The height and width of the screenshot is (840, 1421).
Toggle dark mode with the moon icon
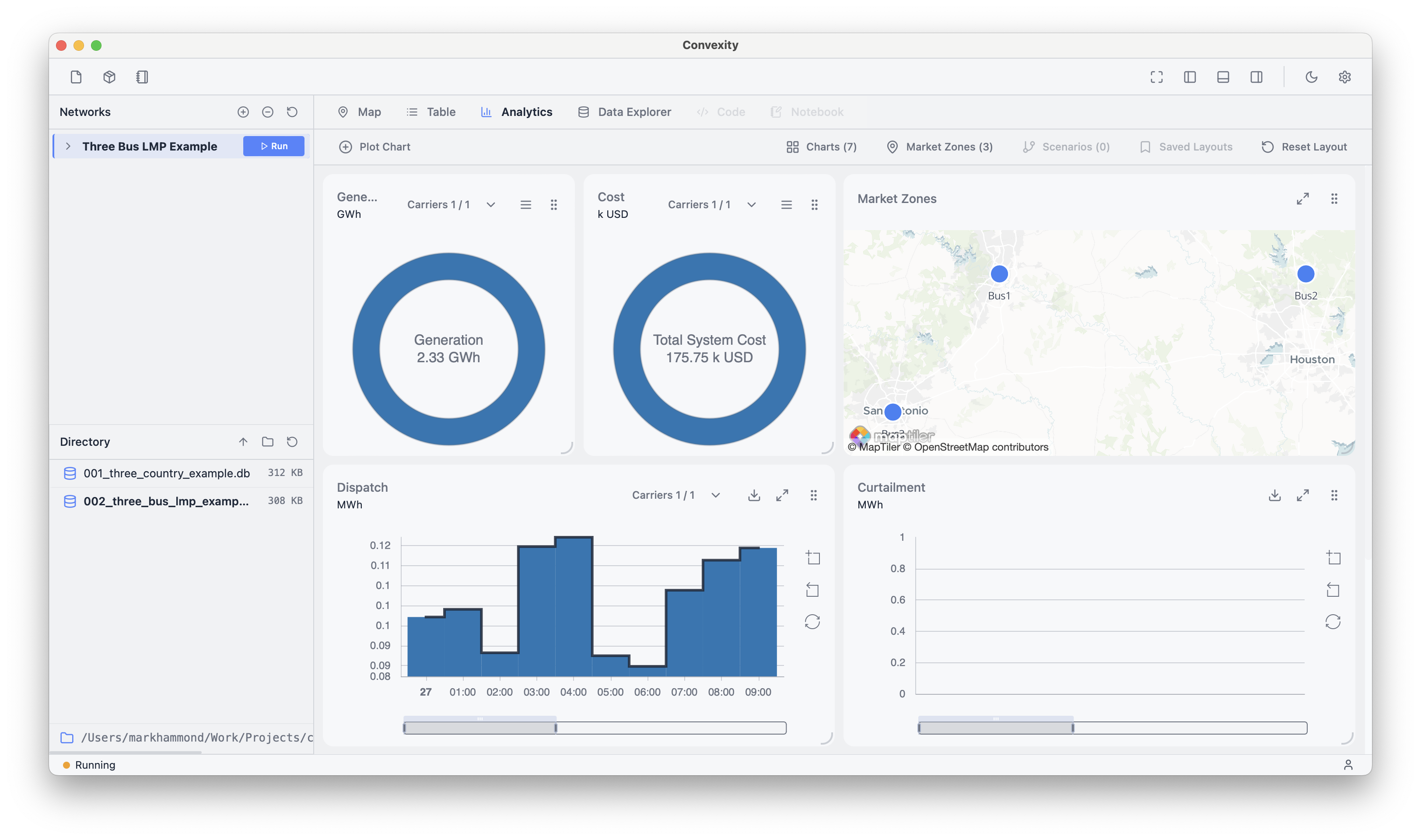pyautogui.click(x=1312, y=77)
